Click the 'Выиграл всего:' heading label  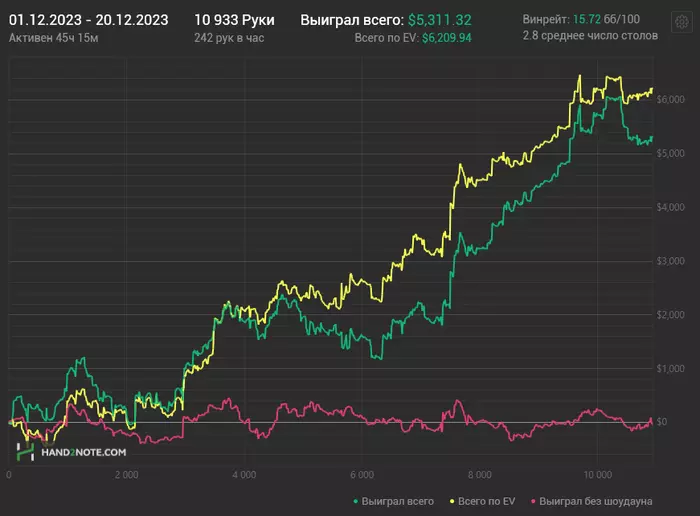[x=352, y=20]
